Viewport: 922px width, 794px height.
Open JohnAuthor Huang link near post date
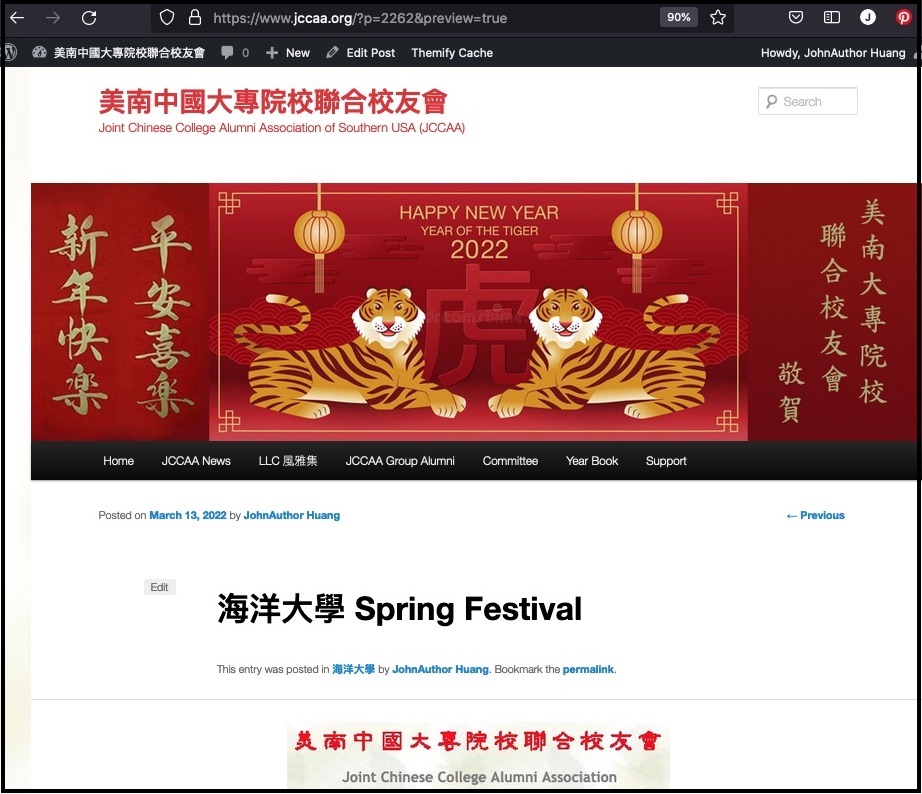pyautogui.click(x=292, y=515)
